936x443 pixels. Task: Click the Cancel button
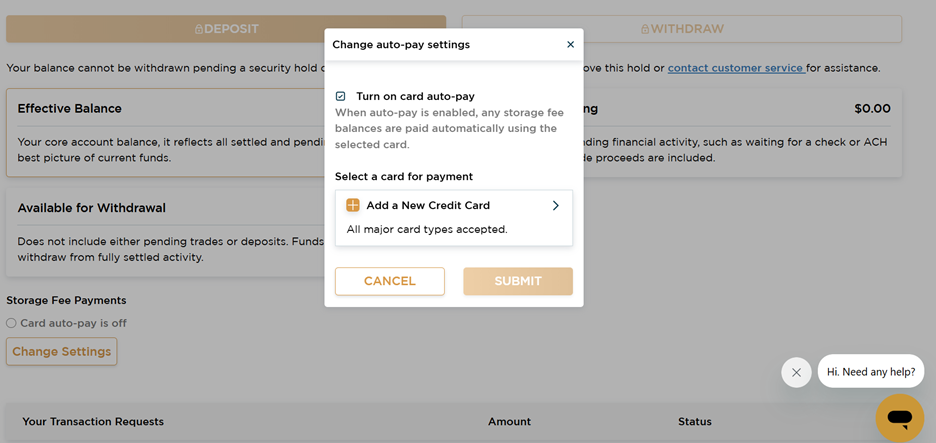point(390,281)
